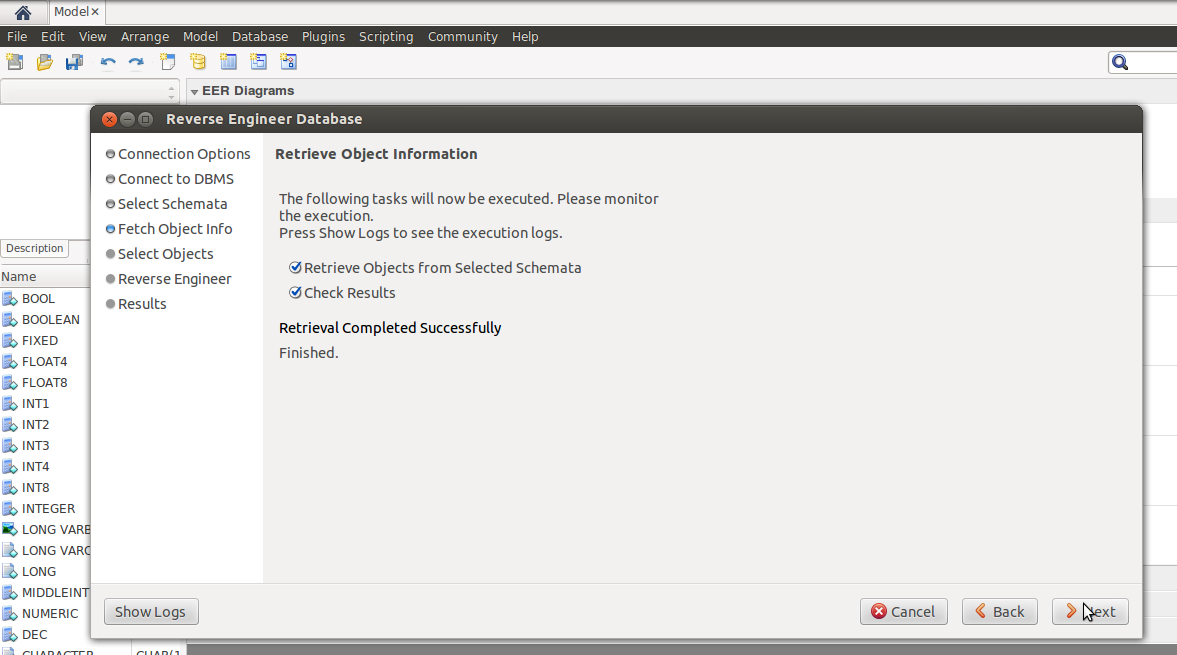Open the Database menu
Screen dimensions: 1177x655
259,36
